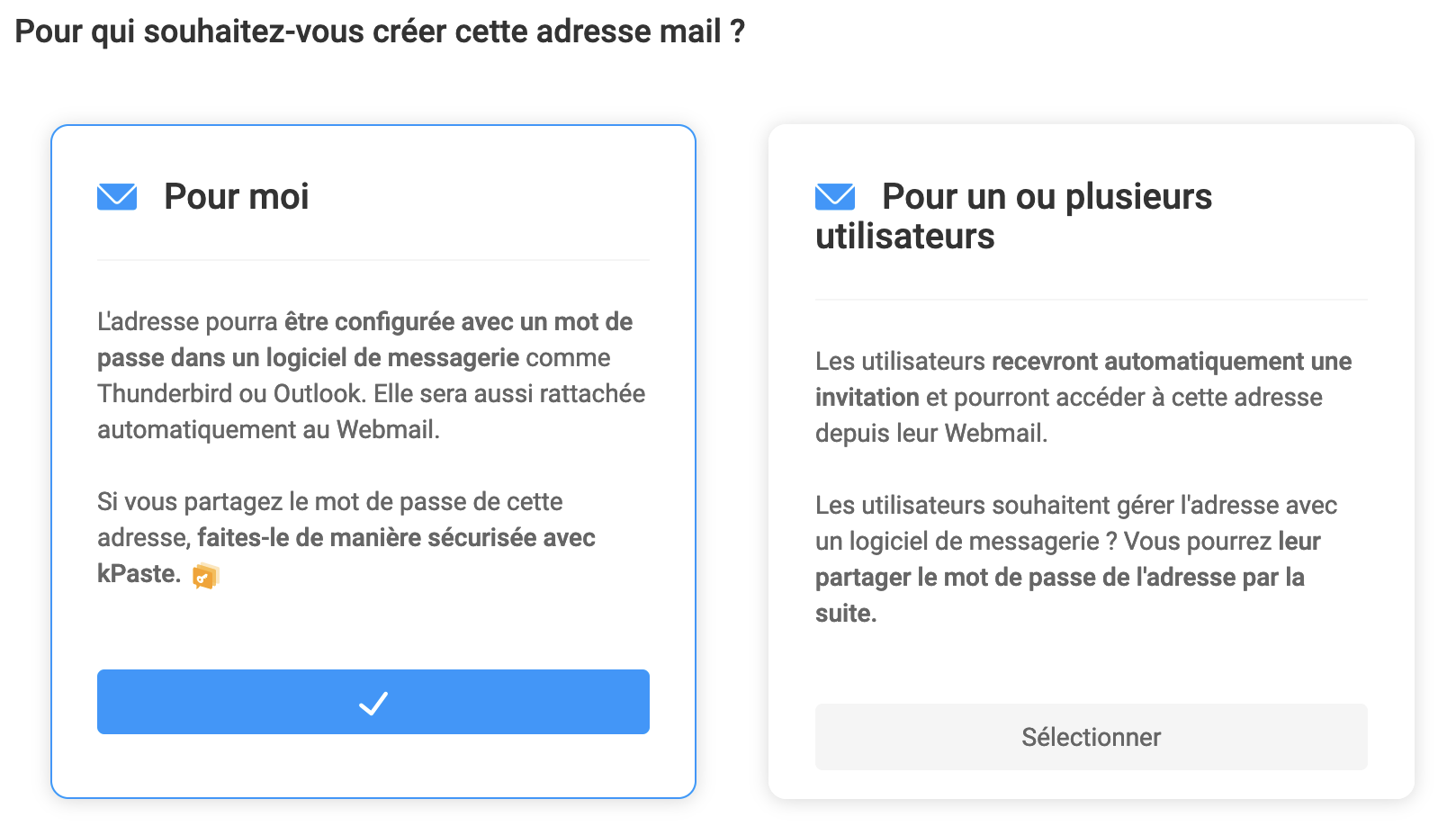
Task: Click the bold text "recevront automatiquement une"
Action: [1171, 362]
